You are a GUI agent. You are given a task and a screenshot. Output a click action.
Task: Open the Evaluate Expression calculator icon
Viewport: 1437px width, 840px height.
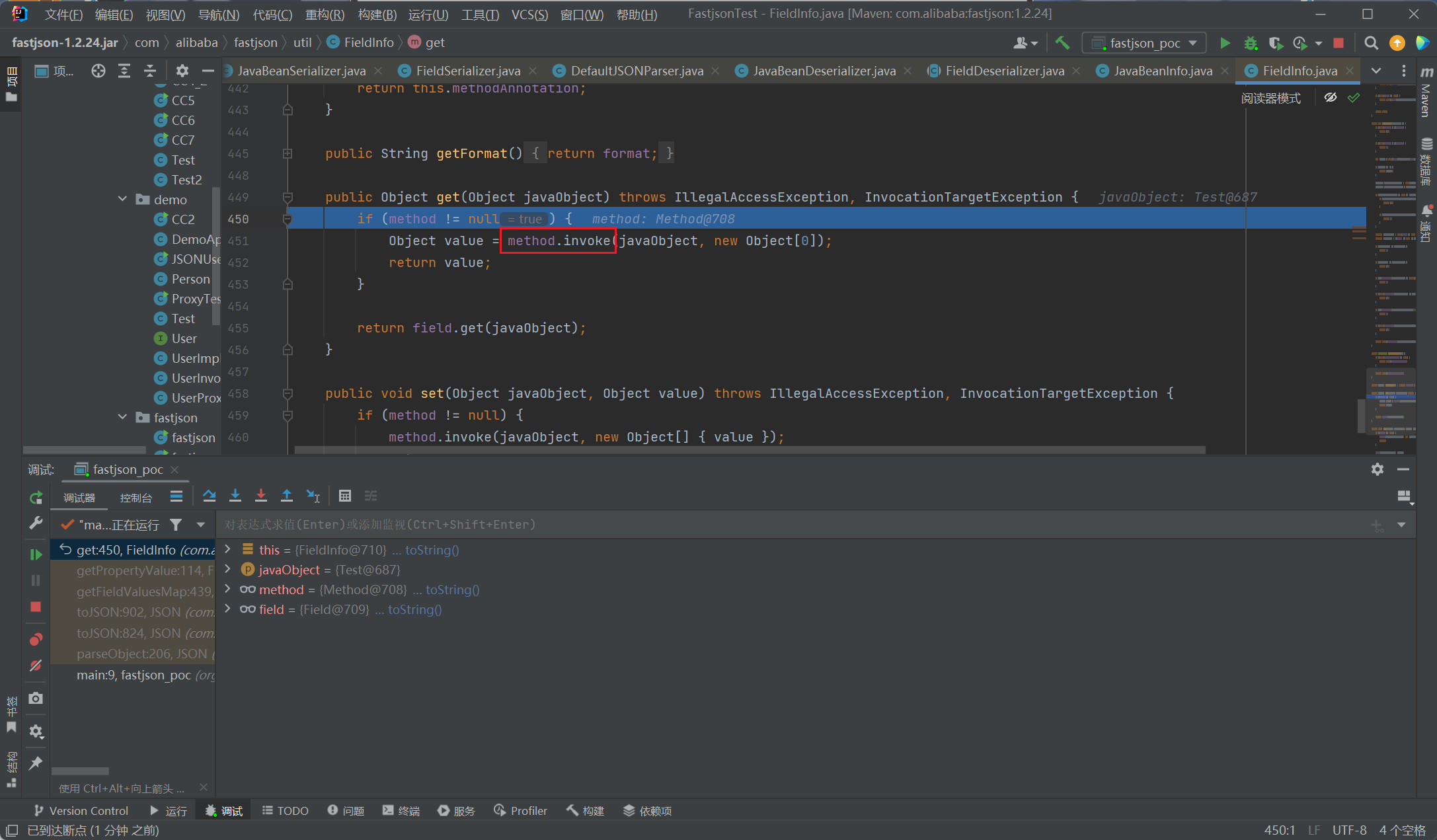[x=345, y=496]
